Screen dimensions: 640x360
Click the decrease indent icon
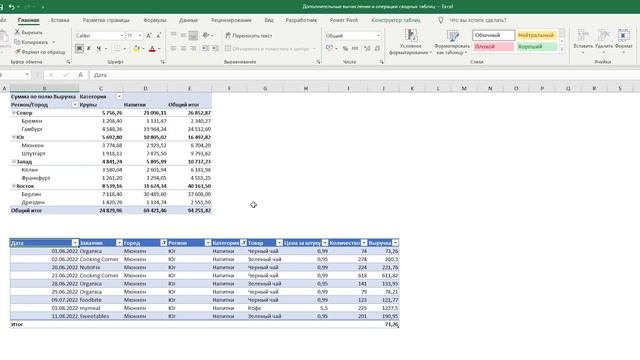pyautogui.click(x=205, y=49)
